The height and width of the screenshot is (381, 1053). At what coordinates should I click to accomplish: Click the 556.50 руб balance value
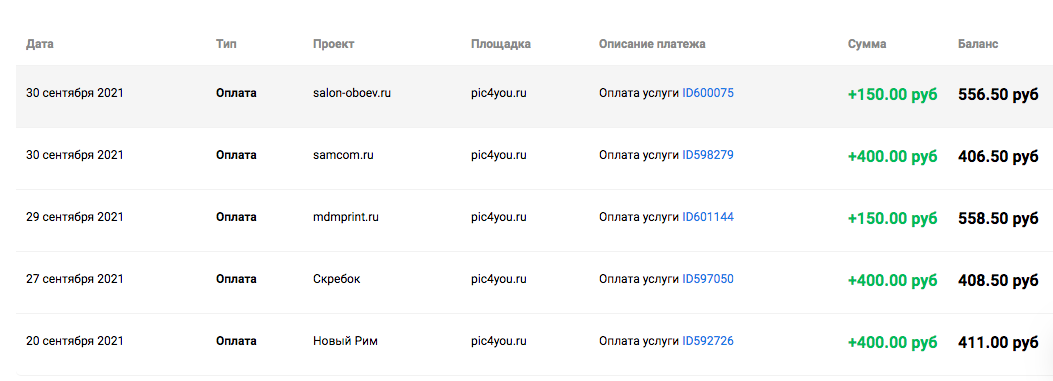[x=998, y=95]
